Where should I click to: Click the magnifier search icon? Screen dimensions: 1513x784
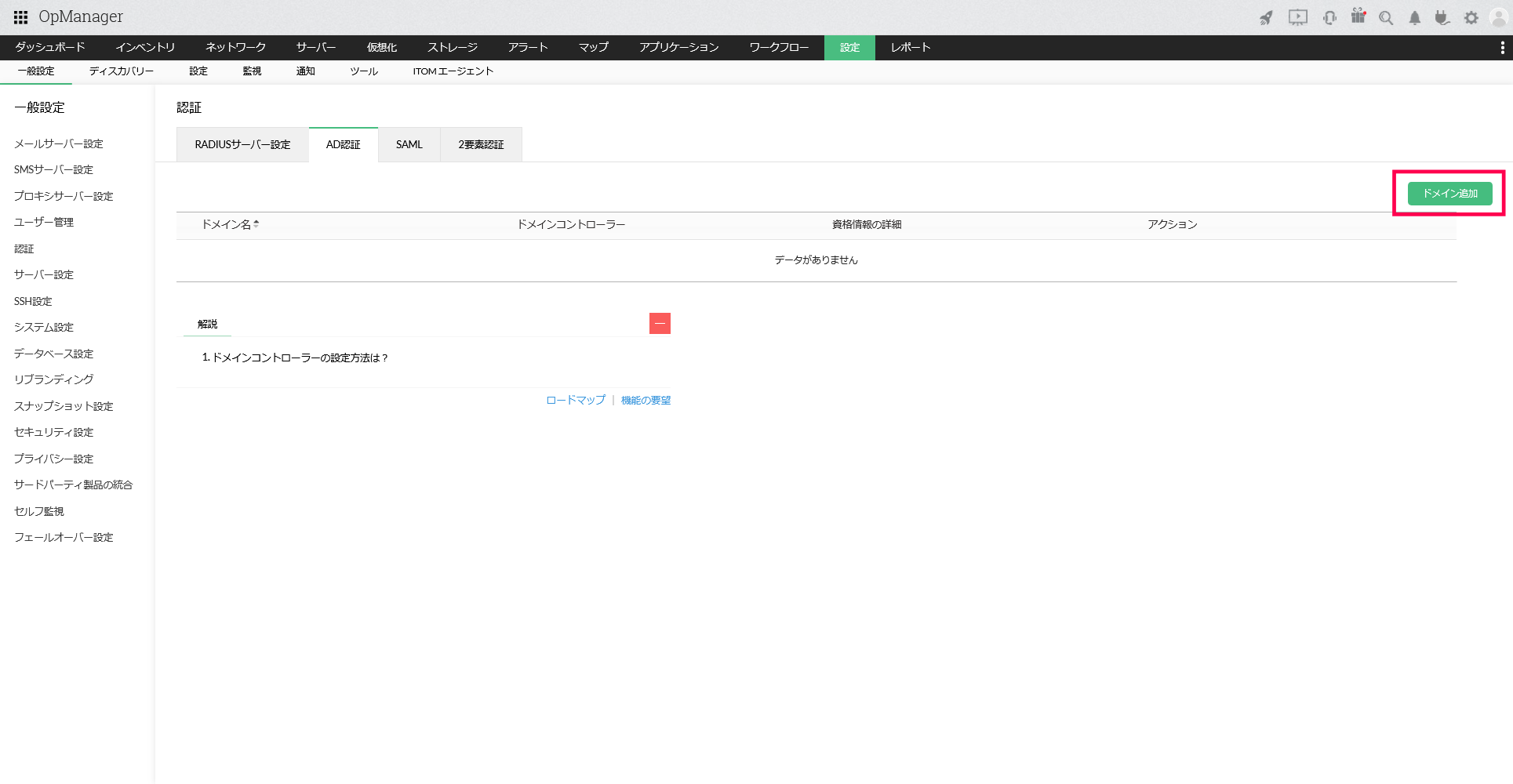1386,18
